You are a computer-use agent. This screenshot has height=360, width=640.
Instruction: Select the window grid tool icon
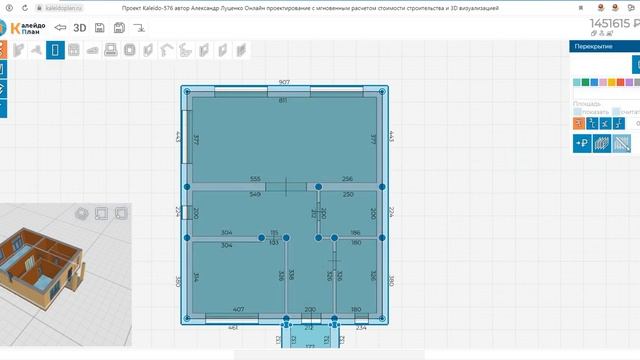(x=74, y=50)
